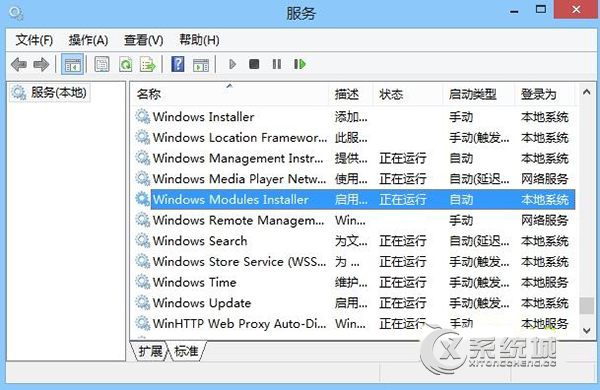Click the gear icon beside Windows Search

[x=143, y=240]
